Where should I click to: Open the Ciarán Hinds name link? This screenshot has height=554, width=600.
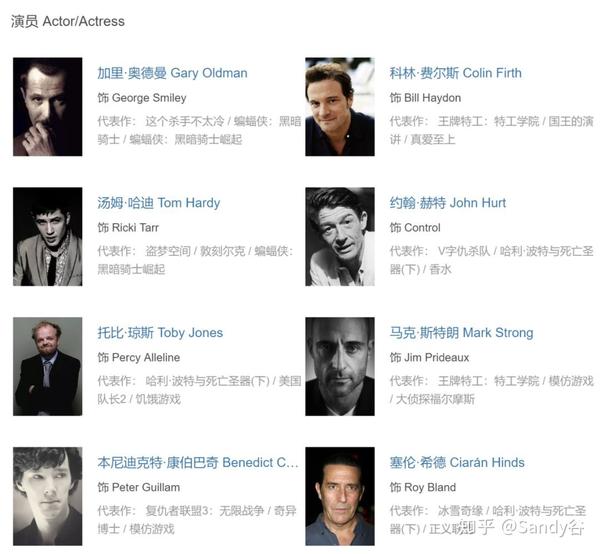click(x=457, y=462)
